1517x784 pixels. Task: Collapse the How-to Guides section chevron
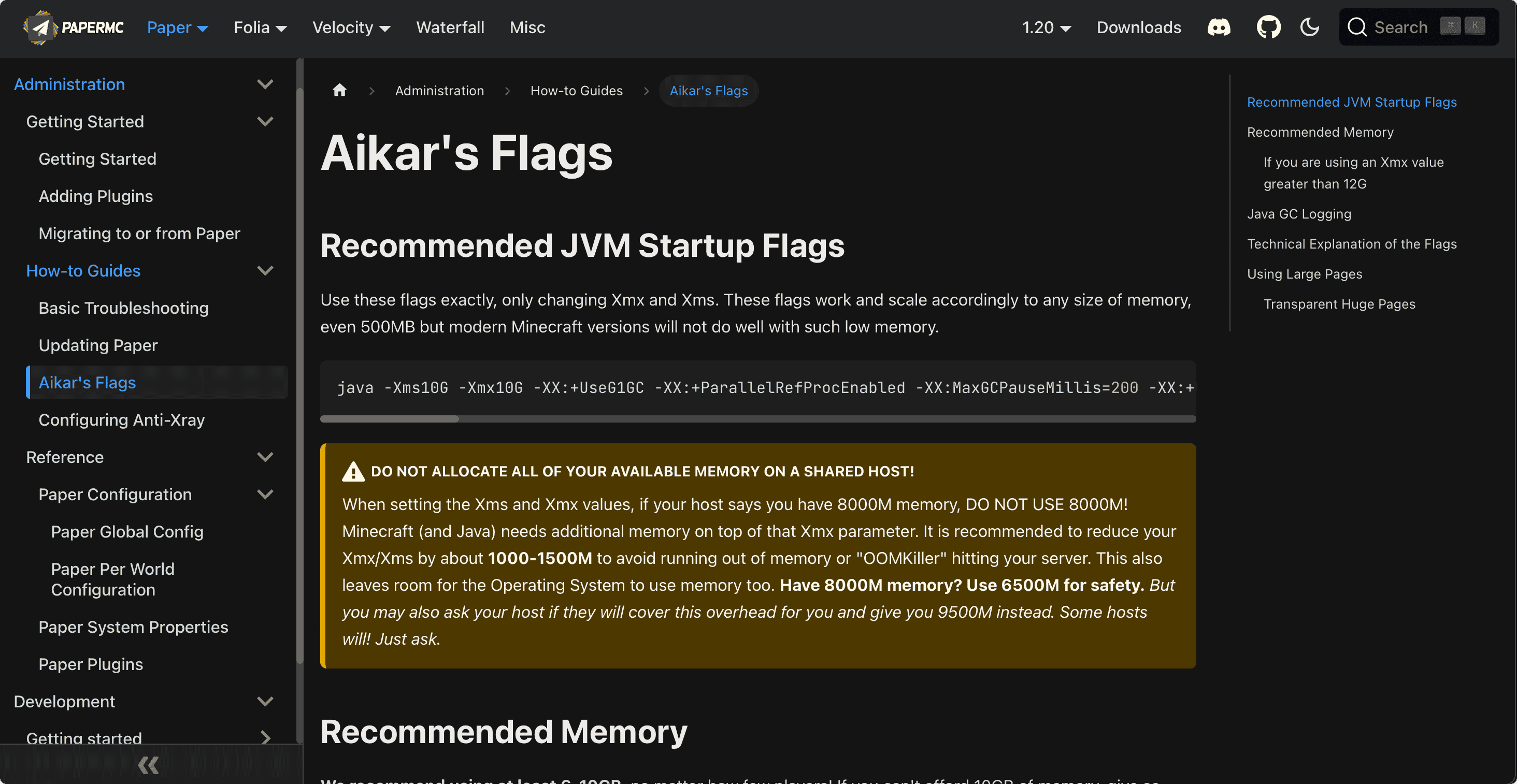(x=265, y=271)
